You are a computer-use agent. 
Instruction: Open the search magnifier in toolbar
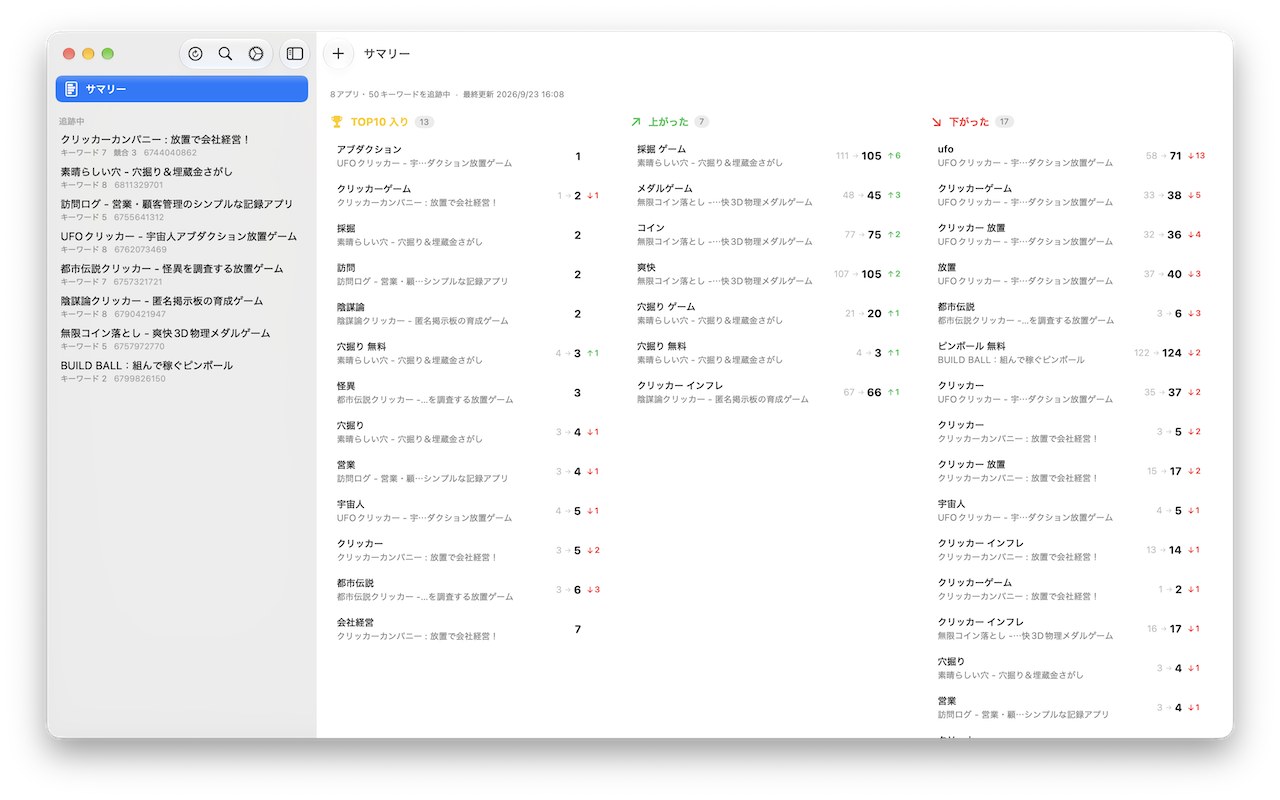click(x=225, y=54)
